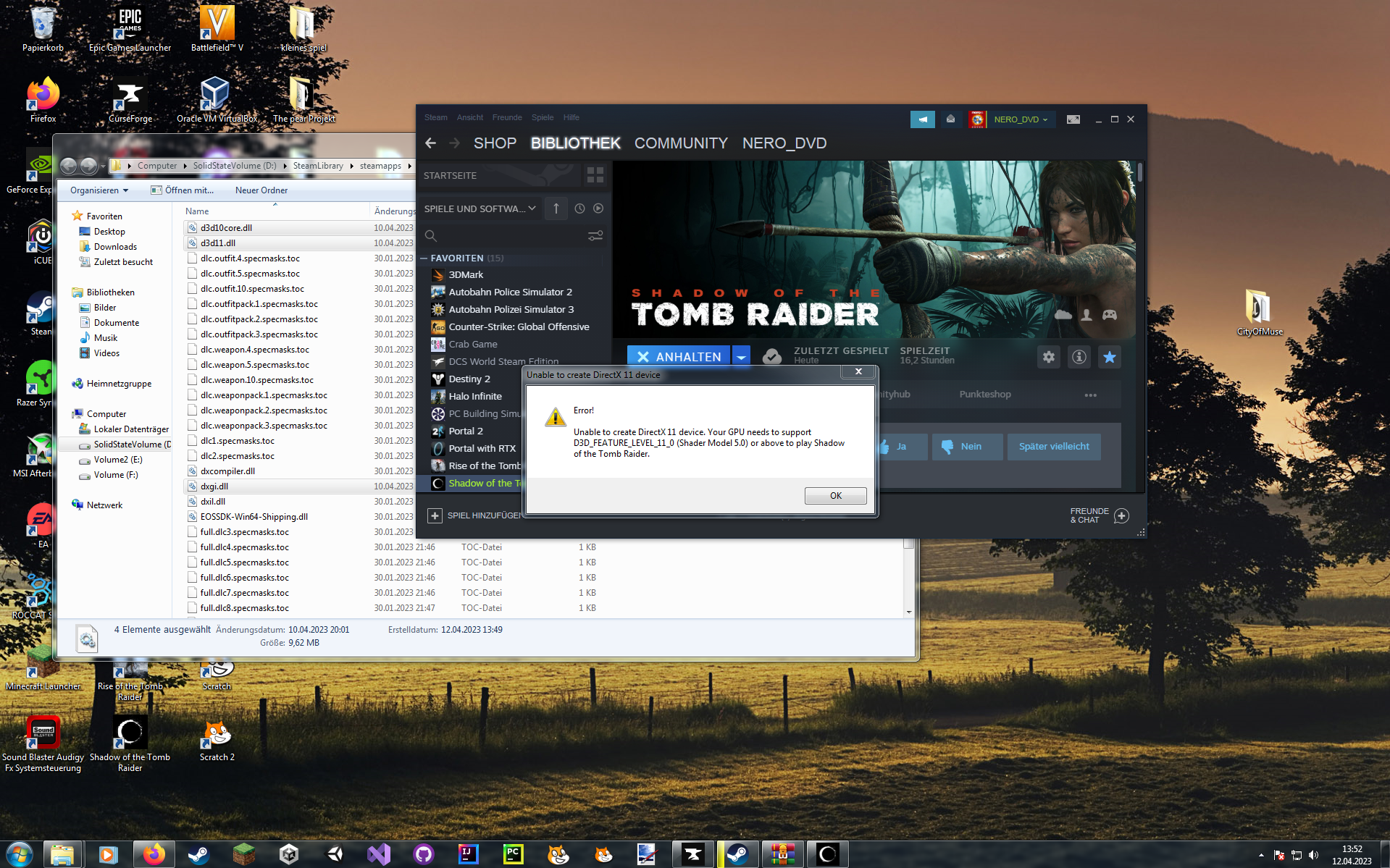Go forward in Steam navigation

coord(454,143)
